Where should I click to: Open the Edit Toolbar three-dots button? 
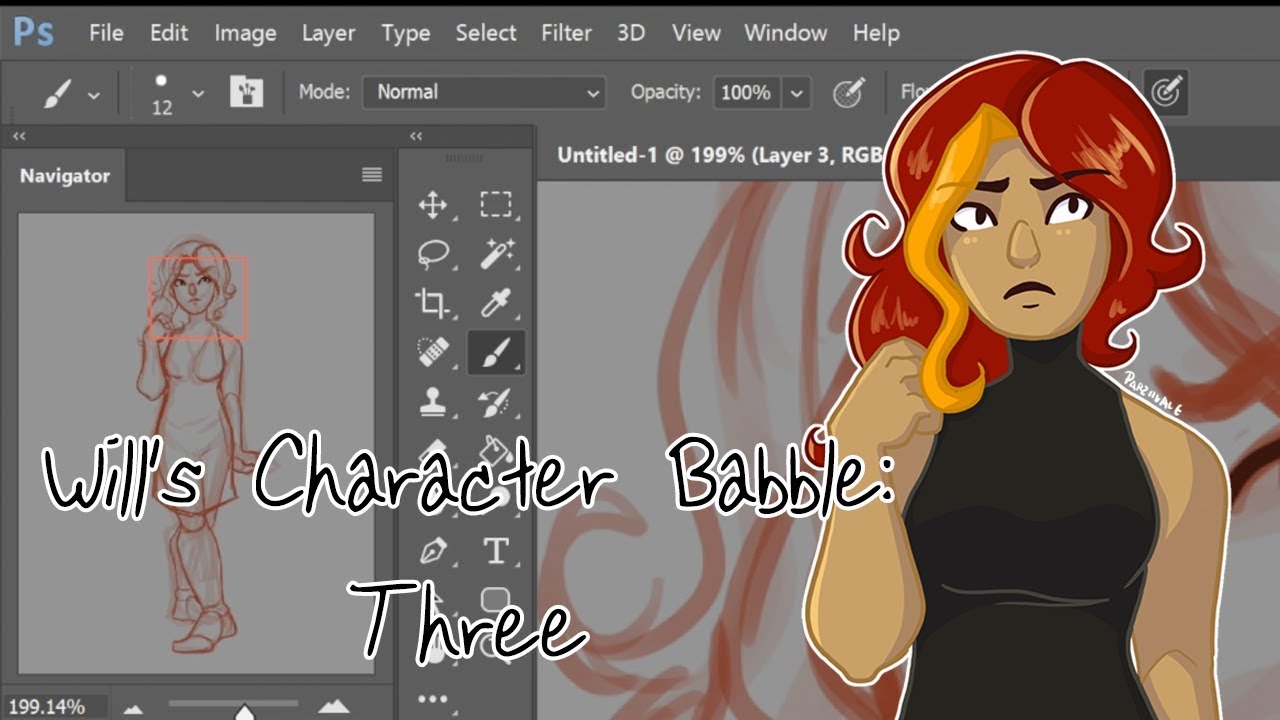click(433, 699)
